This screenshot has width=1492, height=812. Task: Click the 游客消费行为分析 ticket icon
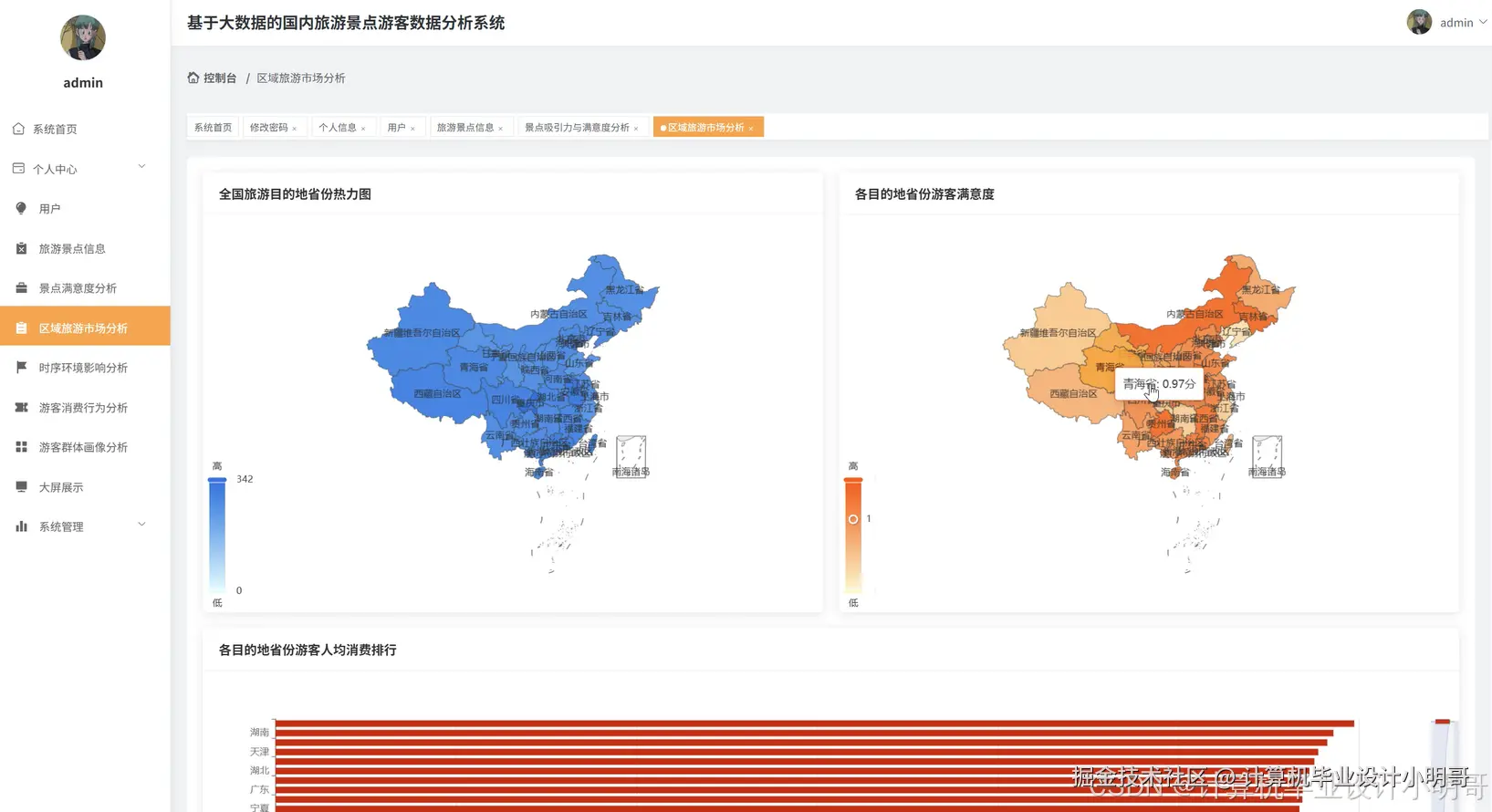point(21,408)
